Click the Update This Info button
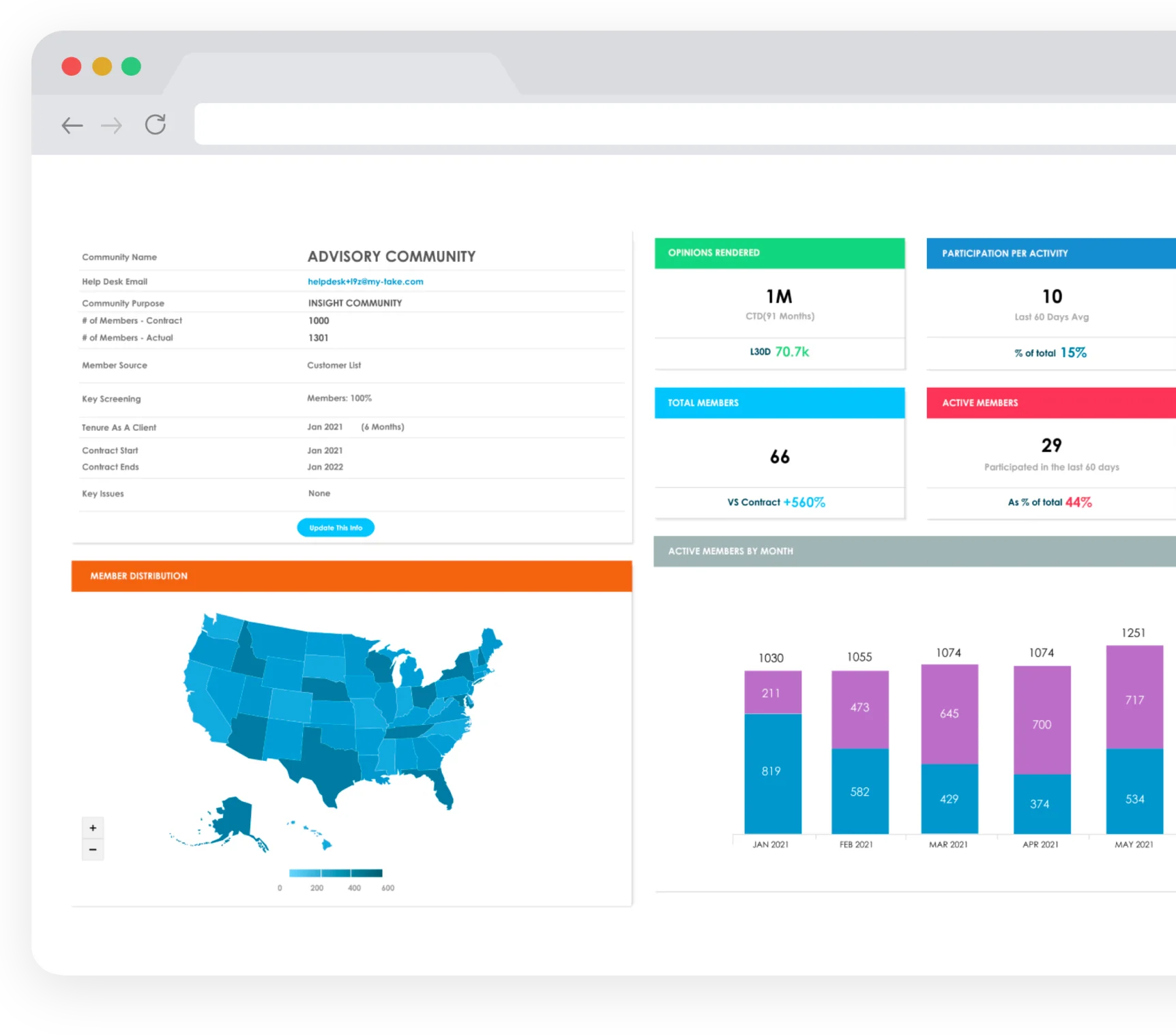The height and width of the screenshot is (1035, 1176). pos(336,528)
